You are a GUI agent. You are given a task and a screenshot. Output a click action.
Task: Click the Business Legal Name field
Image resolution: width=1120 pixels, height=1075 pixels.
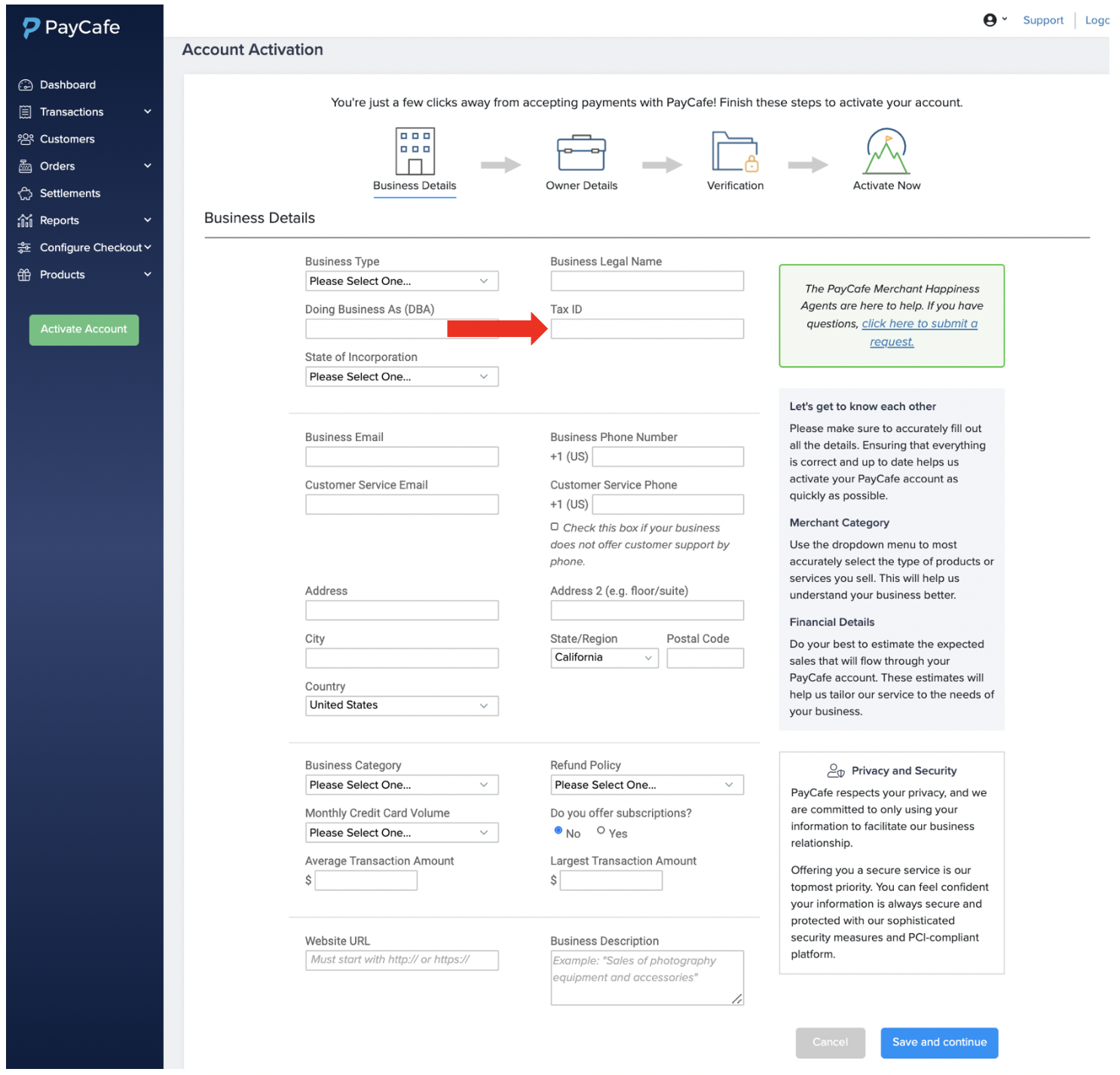(647, 282)
